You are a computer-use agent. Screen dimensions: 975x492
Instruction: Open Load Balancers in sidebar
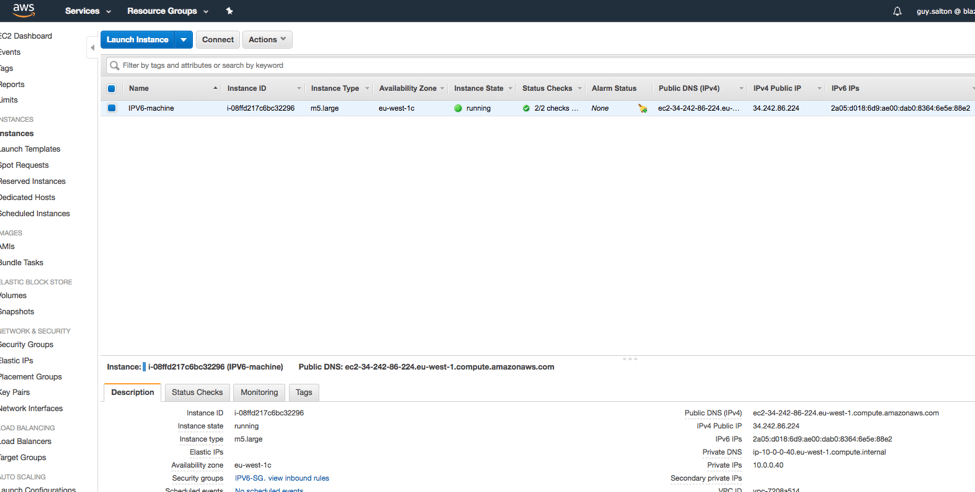25,442
